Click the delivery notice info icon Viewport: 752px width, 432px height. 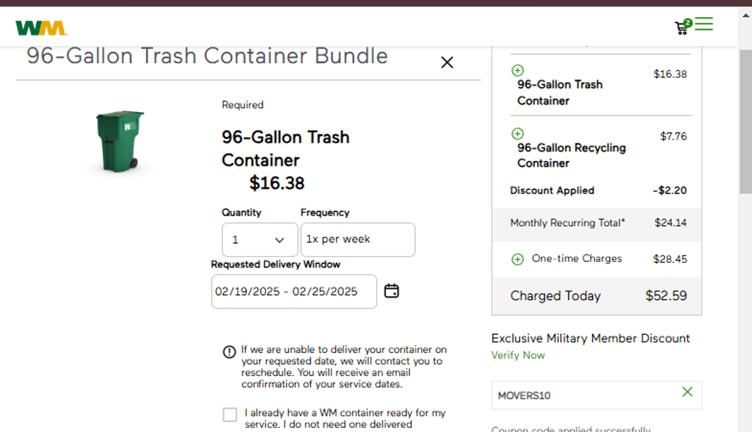[229, 352]
